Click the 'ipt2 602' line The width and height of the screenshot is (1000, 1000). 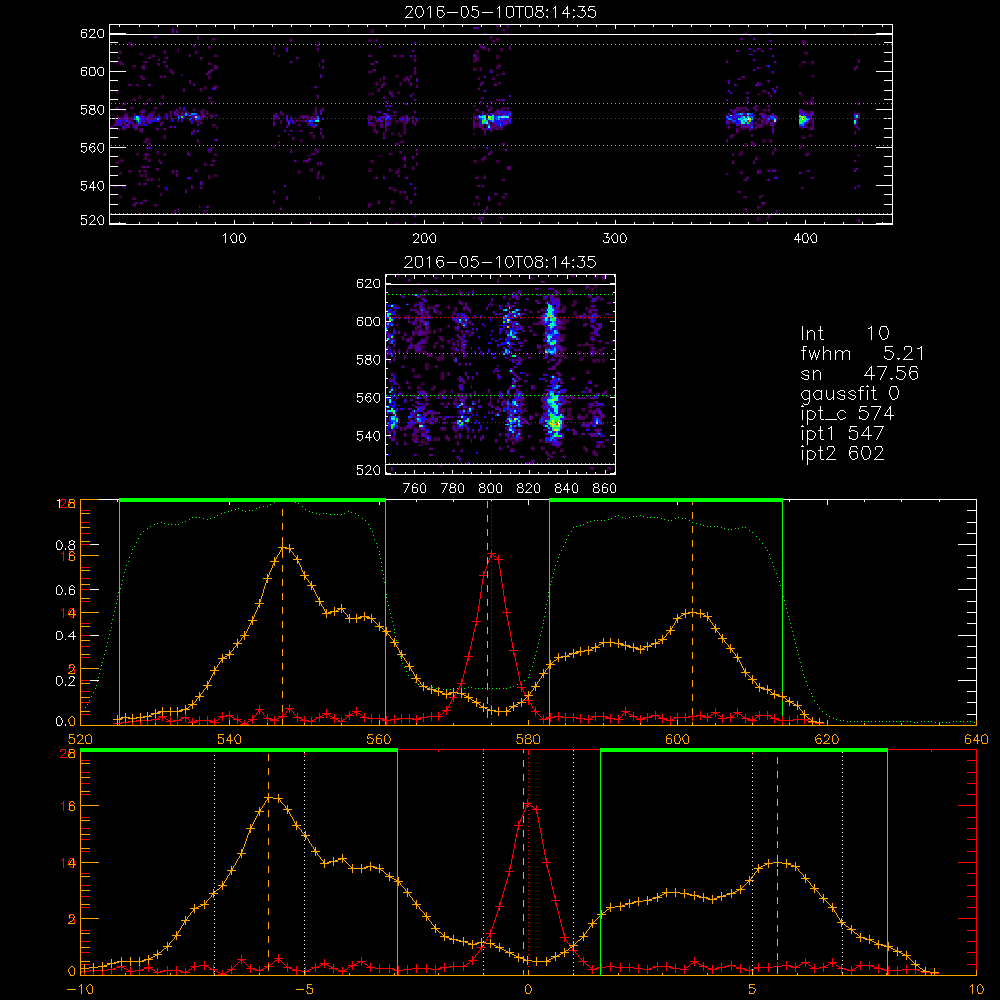[x=842, y=453]
